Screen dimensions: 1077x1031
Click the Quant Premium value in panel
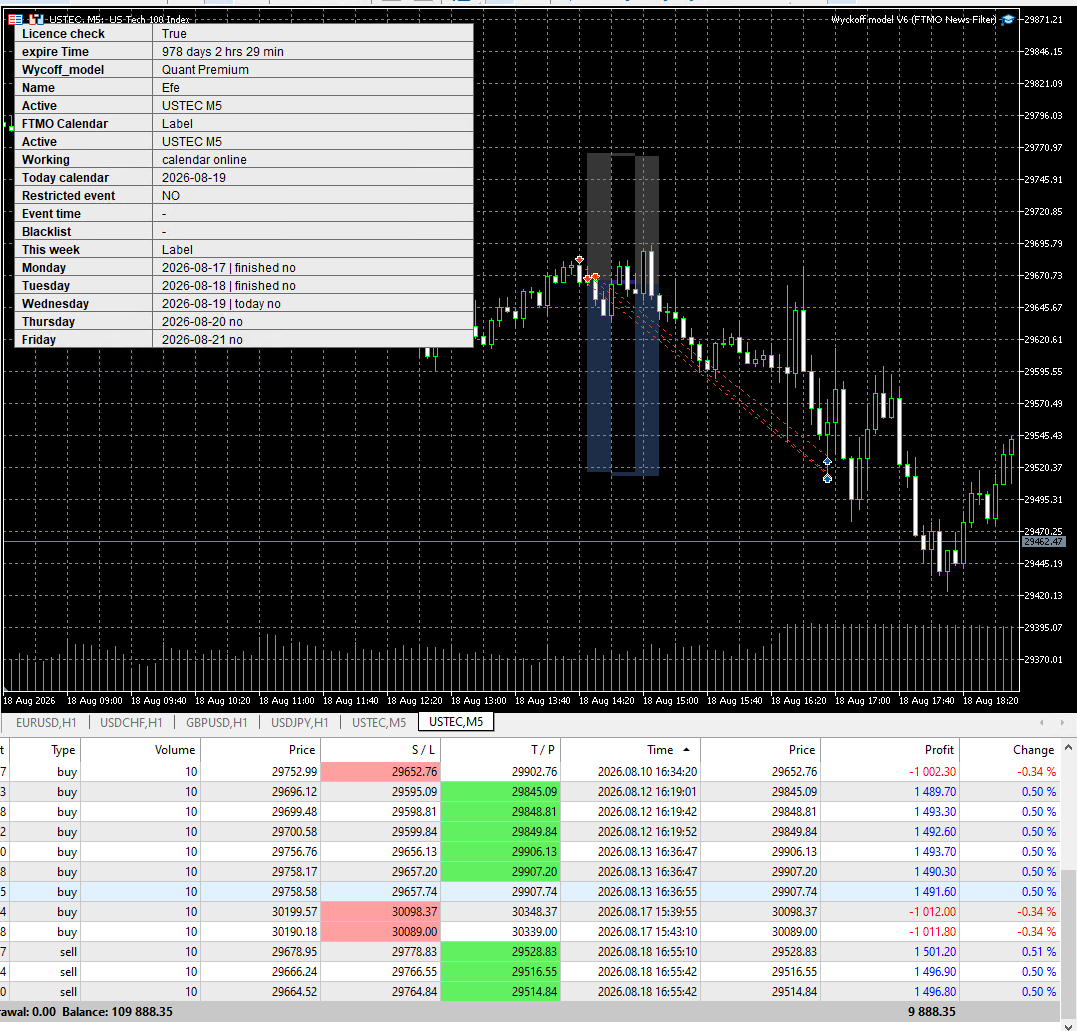click(x=205, y=69)
